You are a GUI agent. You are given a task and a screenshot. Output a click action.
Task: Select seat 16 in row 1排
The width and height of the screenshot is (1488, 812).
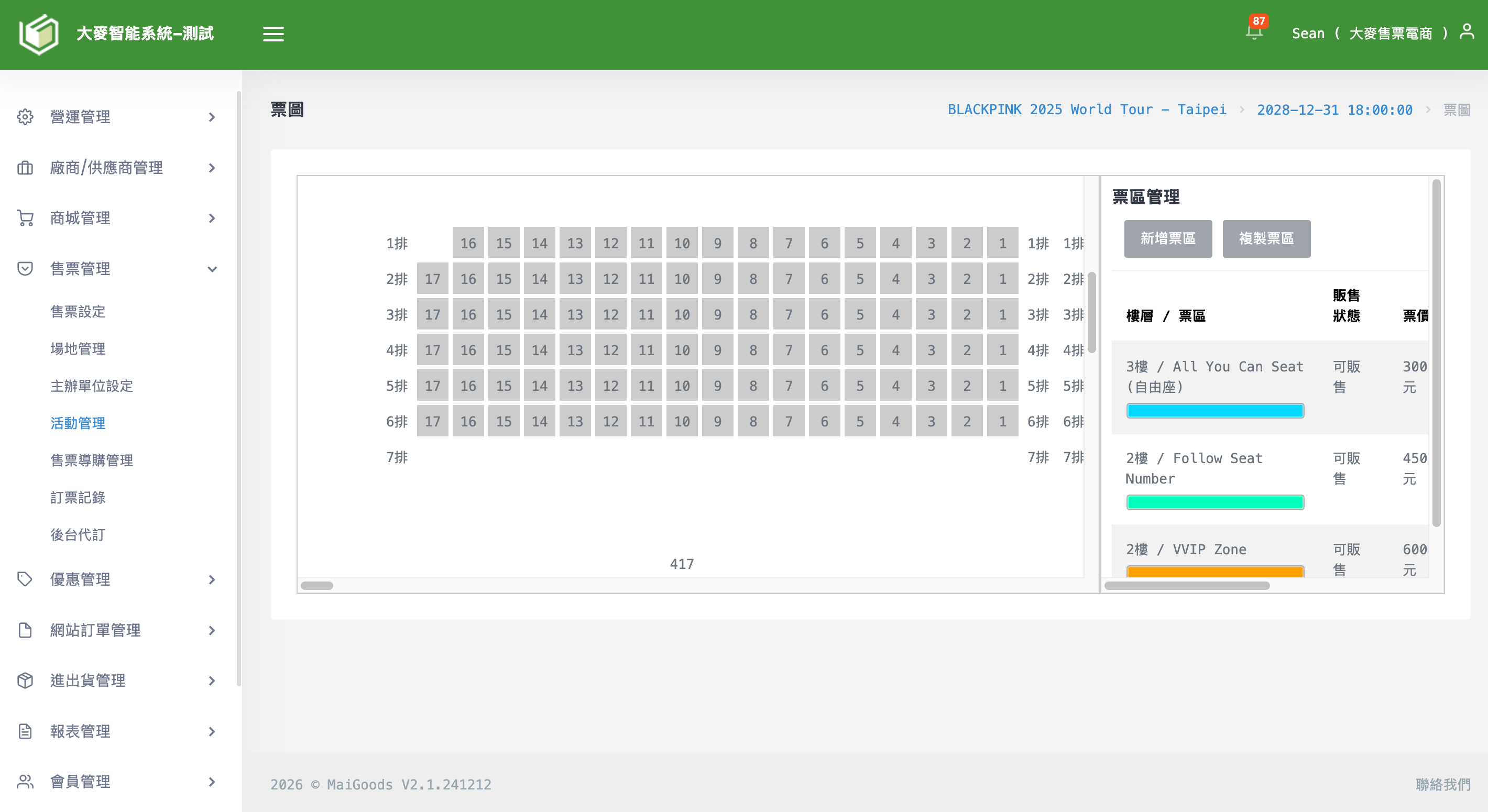[x=468, y=243]
